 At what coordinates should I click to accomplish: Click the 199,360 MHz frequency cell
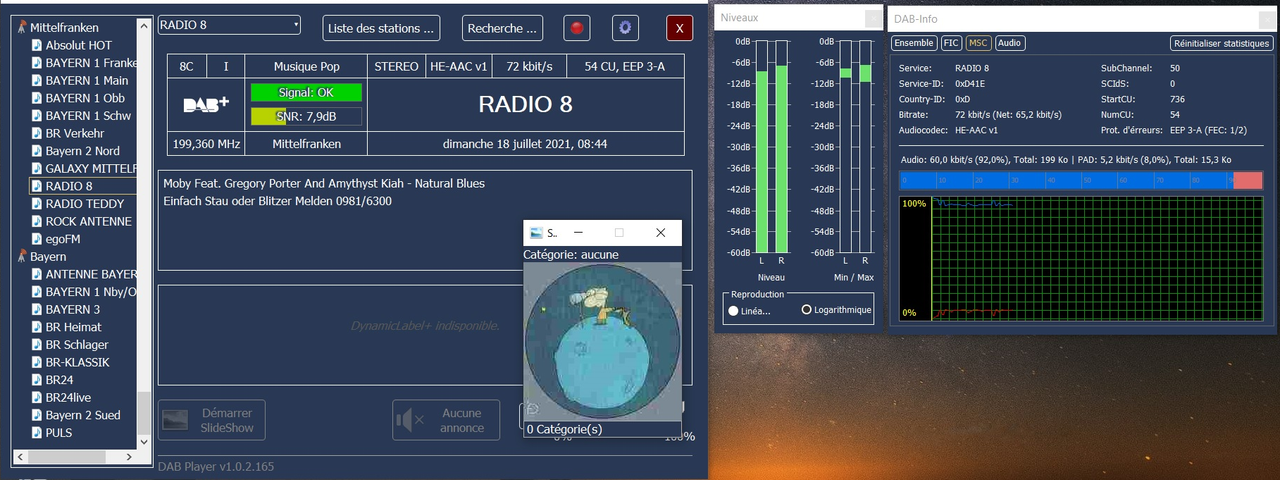click(x=206, y=144)
